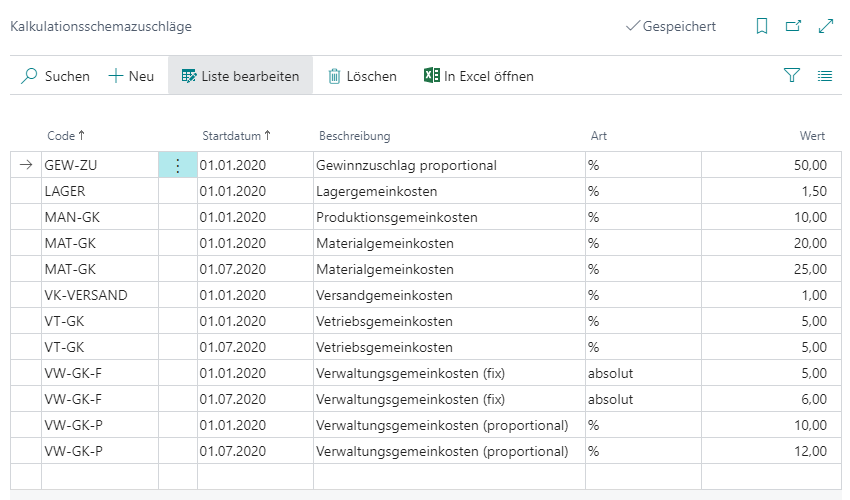Viewport: 850px width, 500px height.
Task: Select the VK-VERSAND code cell
Action: 100,295
